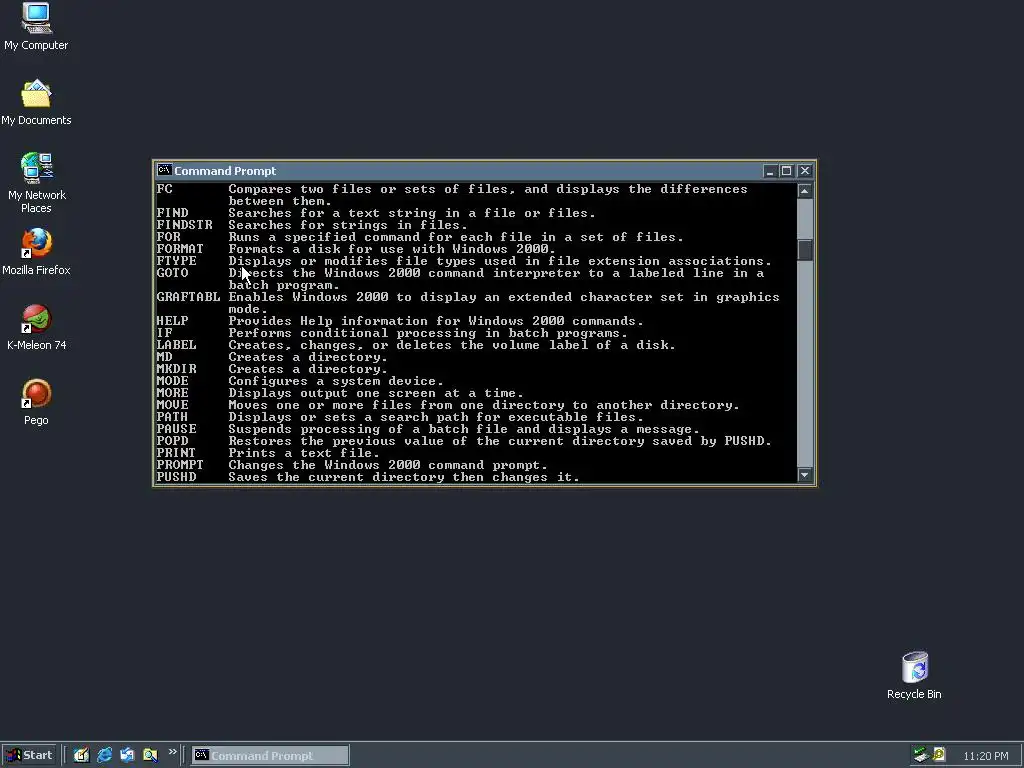Viewport: 1024px width, 768px height.
Task: Click the HELP command name
Action: tap(172, 321)
